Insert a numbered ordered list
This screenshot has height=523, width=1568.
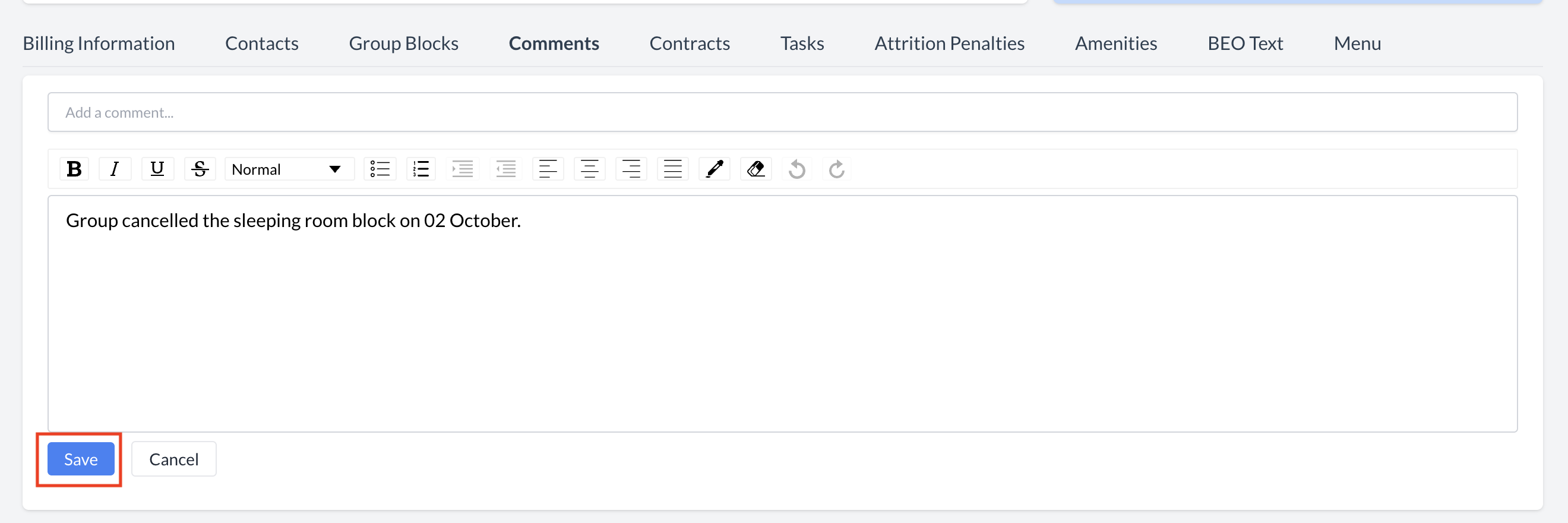click(x=421, y=169)
